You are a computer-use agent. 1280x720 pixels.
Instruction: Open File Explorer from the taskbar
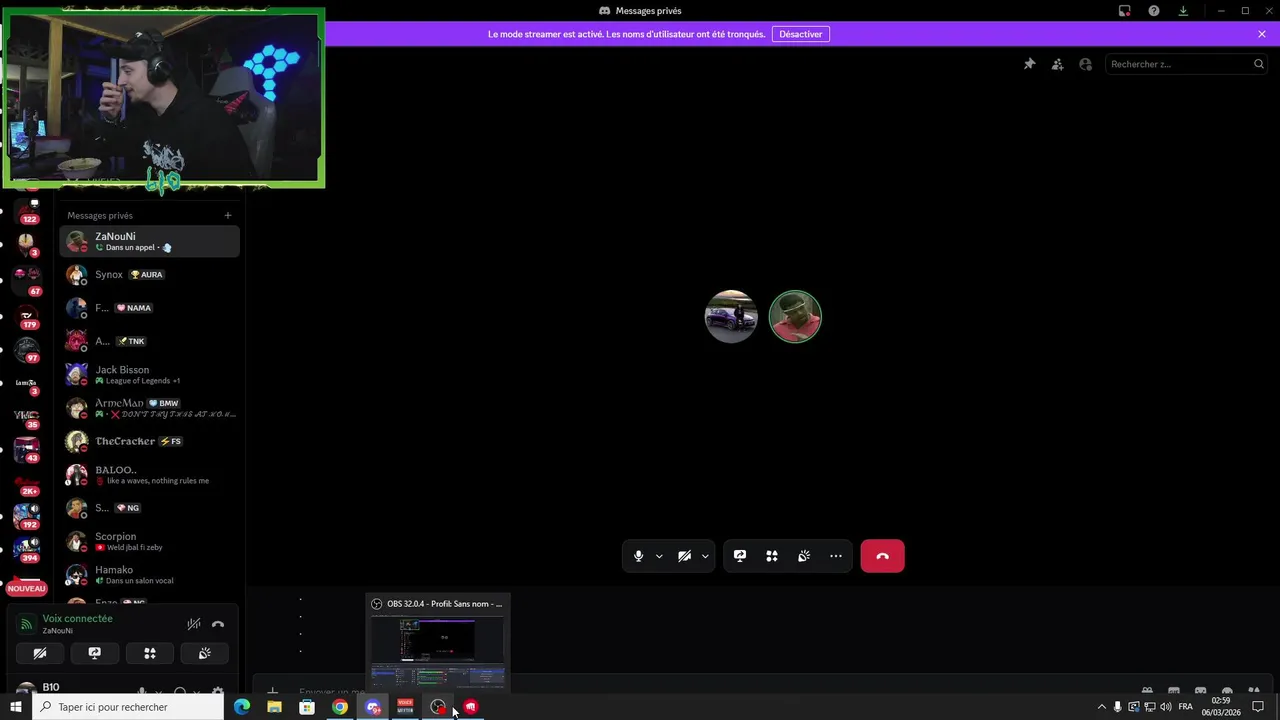[274, 707]
